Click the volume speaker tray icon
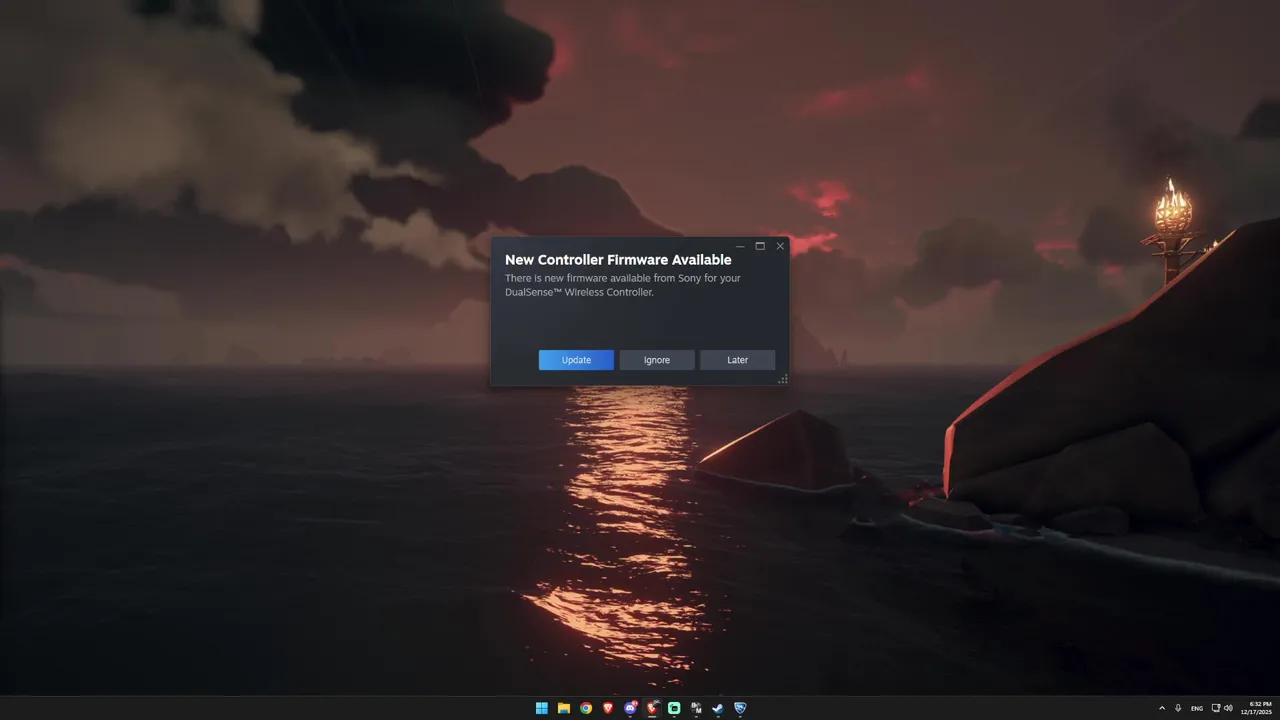This screenshot has width=1280, height=720. pos(1228,708)
